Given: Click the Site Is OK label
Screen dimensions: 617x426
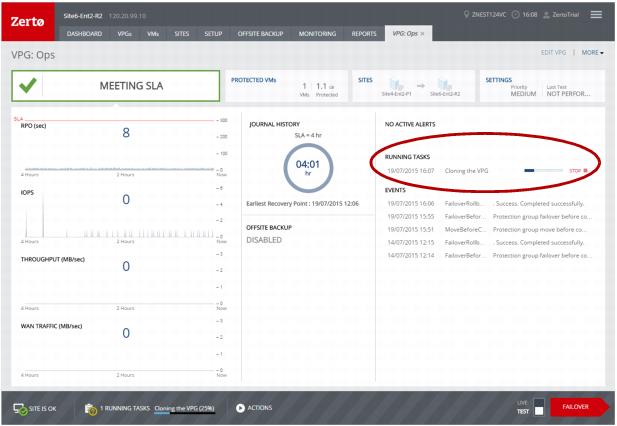Looking at the screenshot, I should coord(42,409).
